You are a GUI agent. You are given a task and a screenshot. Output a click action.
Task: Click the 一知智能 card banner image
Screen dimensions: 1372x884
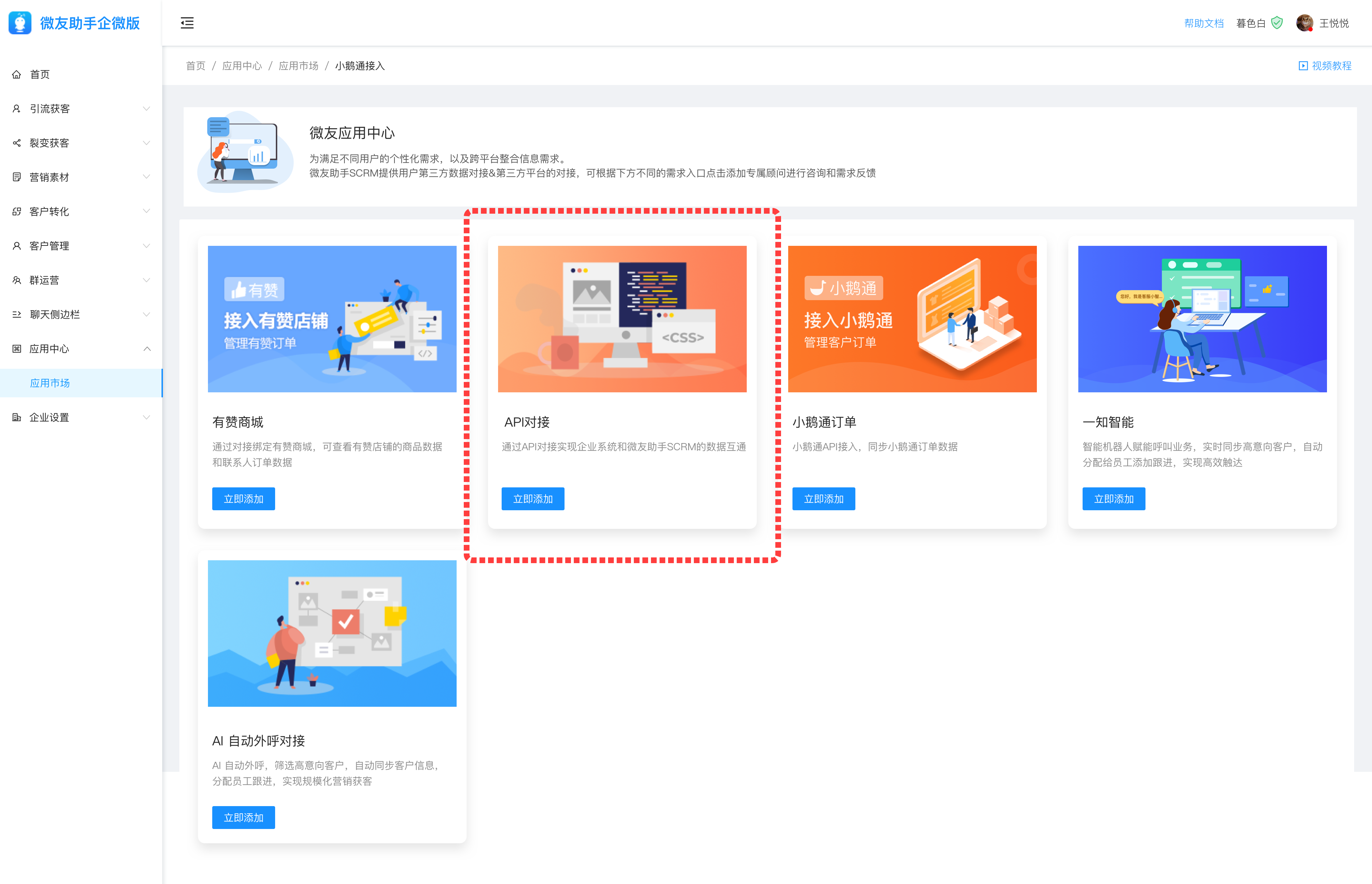pyautogui.click(x=1202, y=319)
